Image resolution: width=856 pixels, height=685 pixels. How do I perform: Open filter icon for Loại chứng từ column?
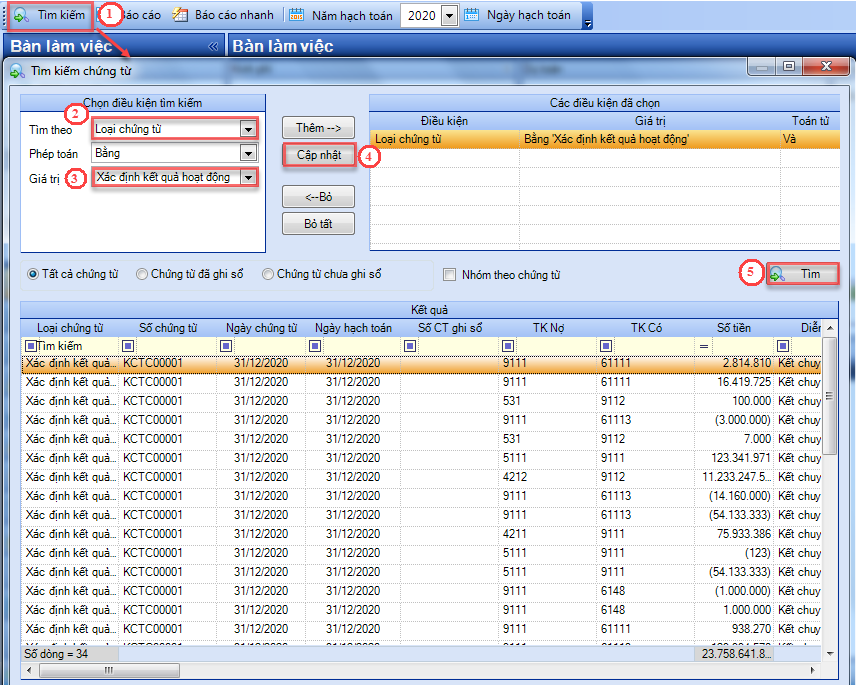click(31, 346)
